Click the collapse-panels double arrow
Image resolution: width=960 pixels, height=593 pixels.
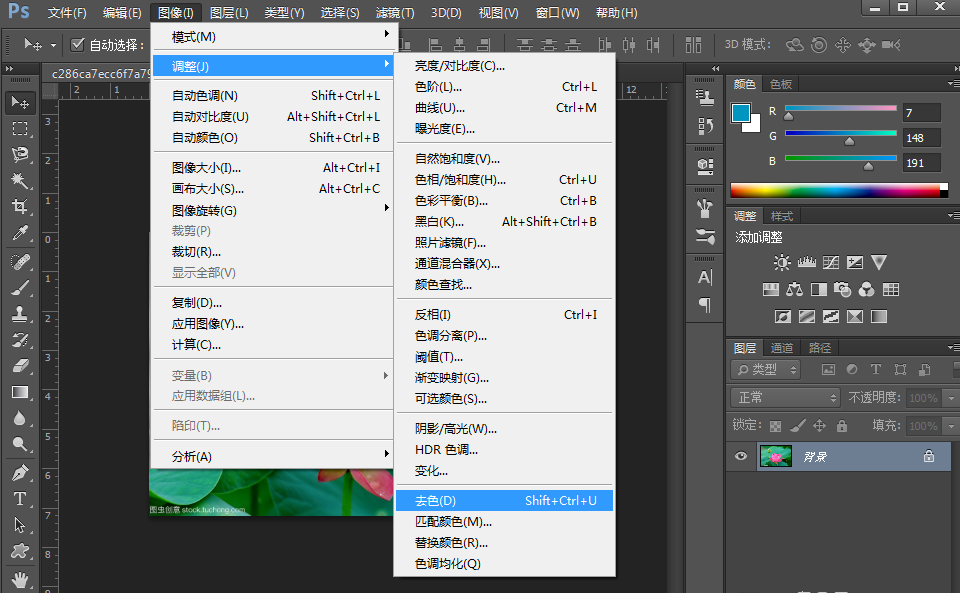coord(713,67)
